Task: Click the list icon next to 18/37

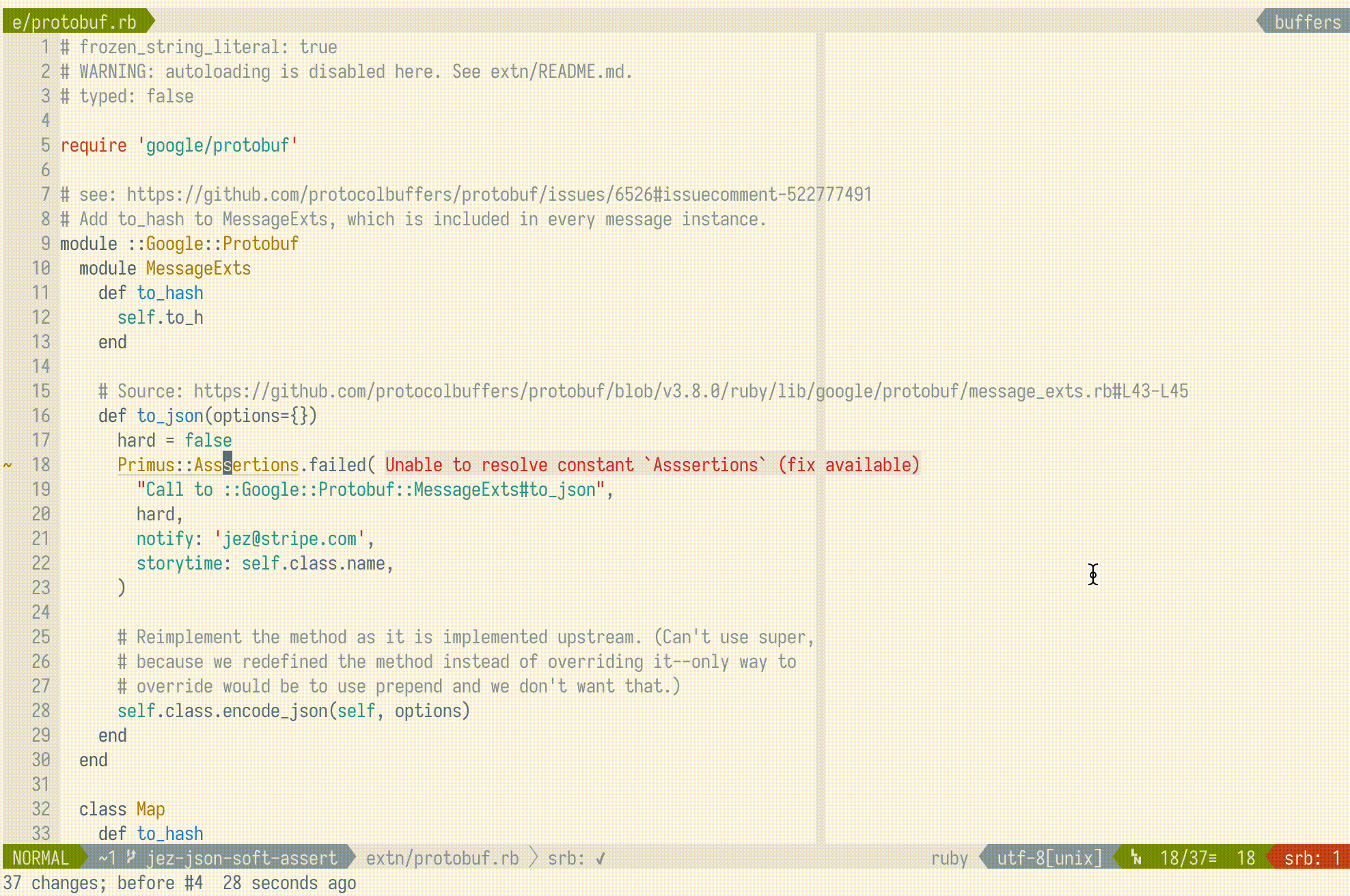Action: [x=1213, y=858]
